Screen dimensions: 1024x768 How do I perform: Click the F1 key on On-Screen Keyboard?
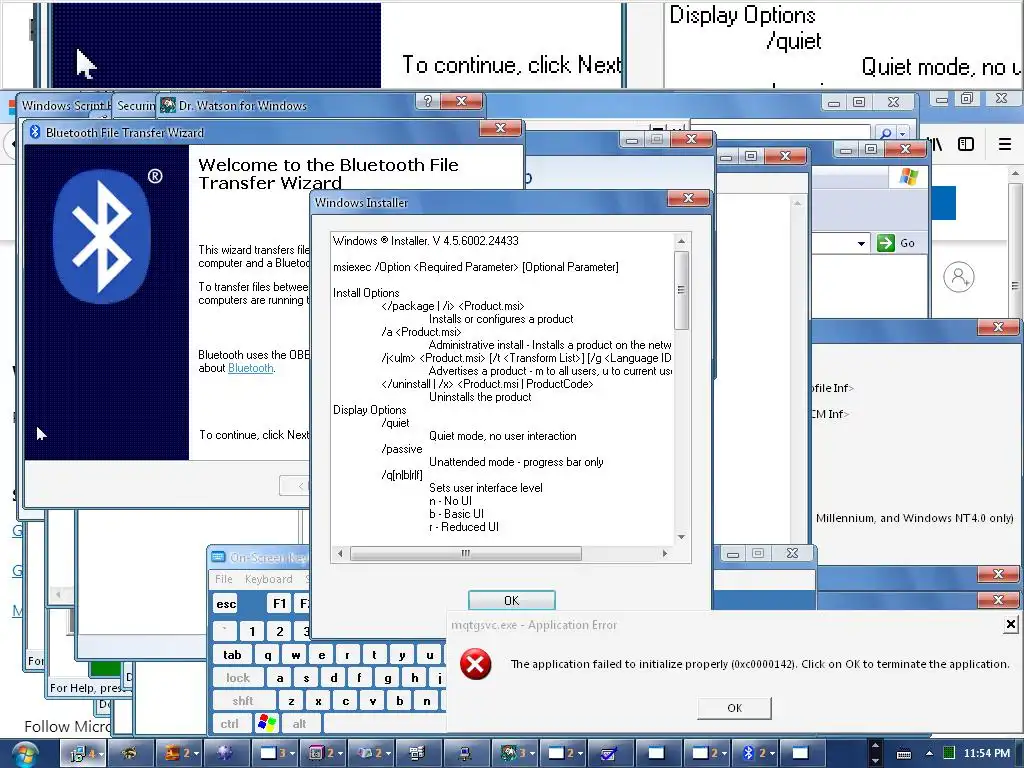pyautogui.click(x=280, y=603)
